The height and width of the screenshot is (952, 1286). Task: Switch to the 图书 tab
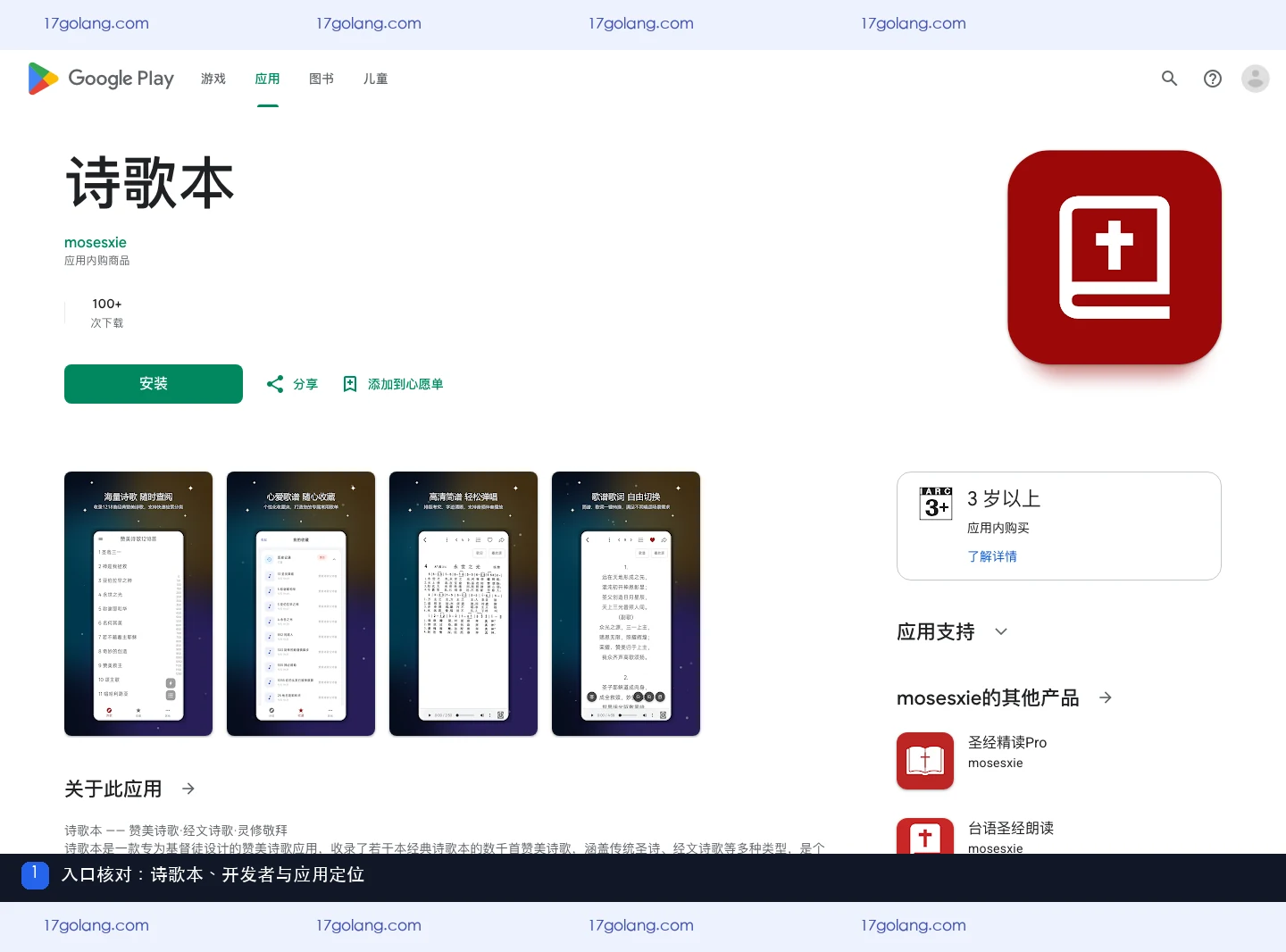[321, 79]
